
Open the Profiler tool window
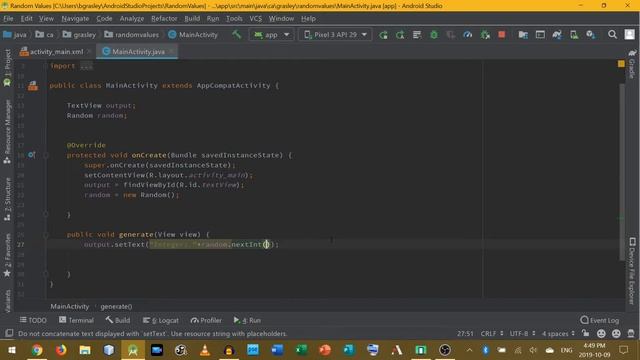pos(206,320)
